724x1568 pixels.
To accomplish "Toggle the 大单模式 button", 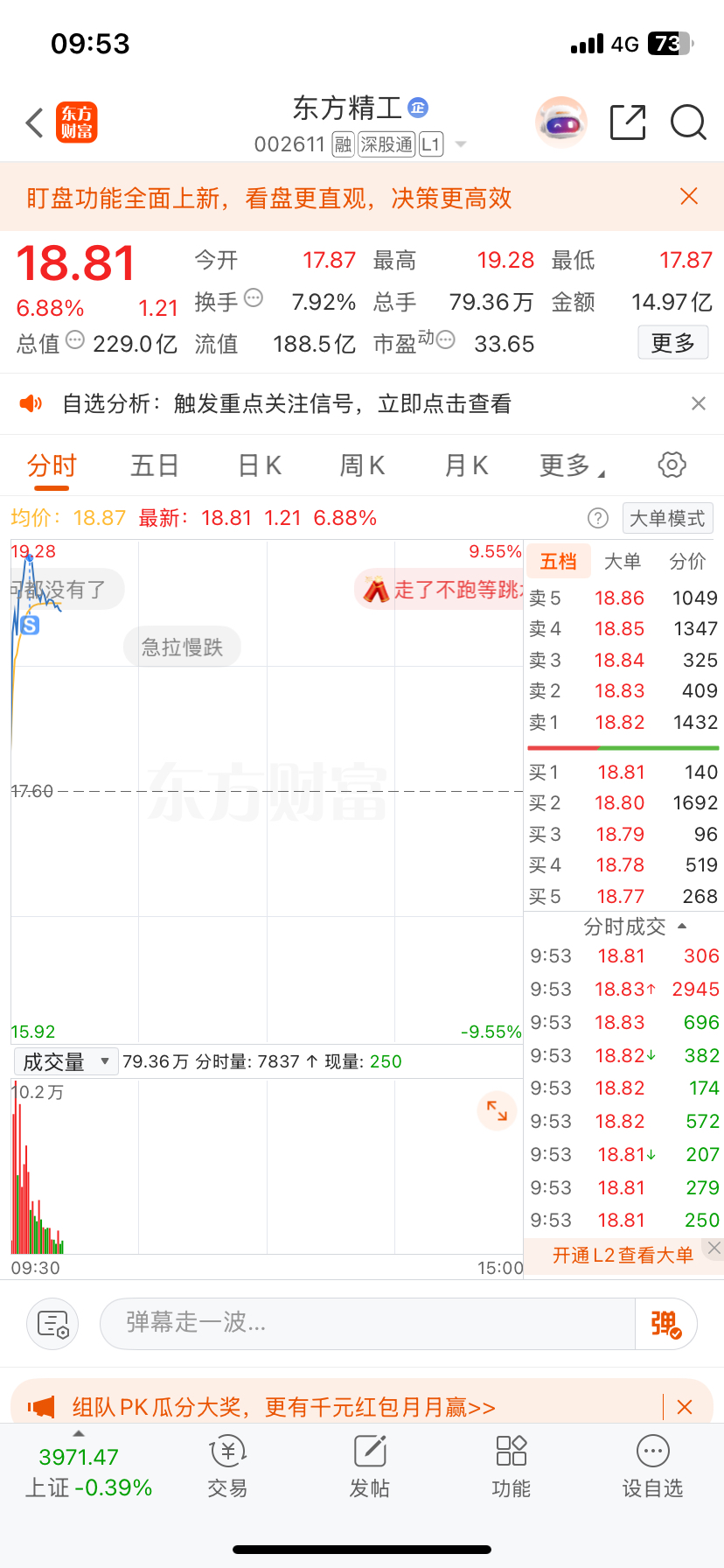I will point(667,518).
